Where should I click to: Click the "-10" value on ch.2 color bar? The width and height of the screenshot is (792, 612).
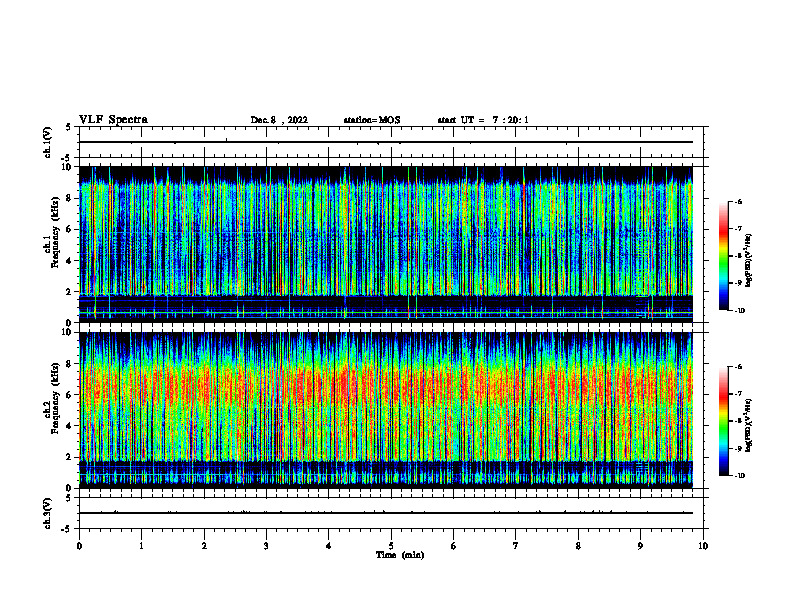coord(739,475)
